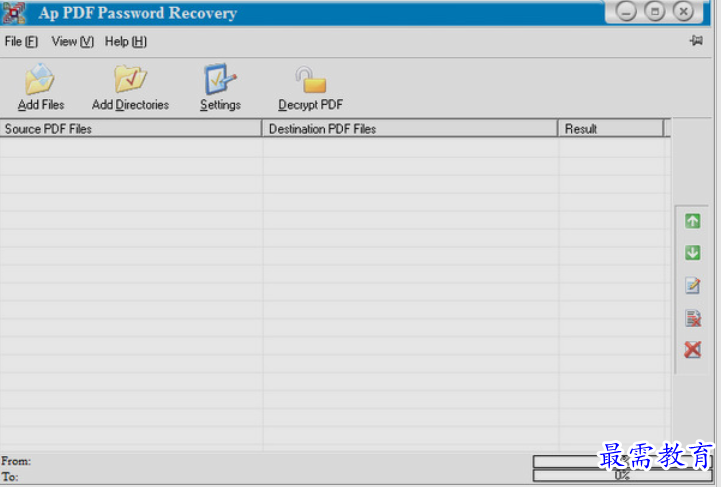This screenshot has height=487, width=721.
Task: Click the To: label in status area
Action: [x=10, y=477]
